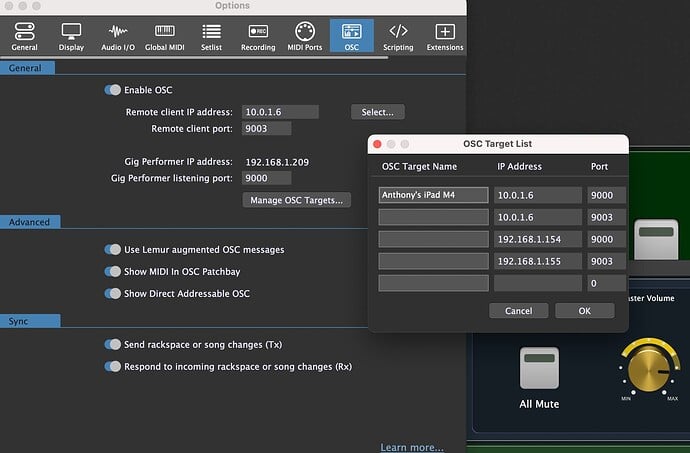Disable Use Lemur augmented OSC messages
The image size is (690, 453).
coord(113,249)
